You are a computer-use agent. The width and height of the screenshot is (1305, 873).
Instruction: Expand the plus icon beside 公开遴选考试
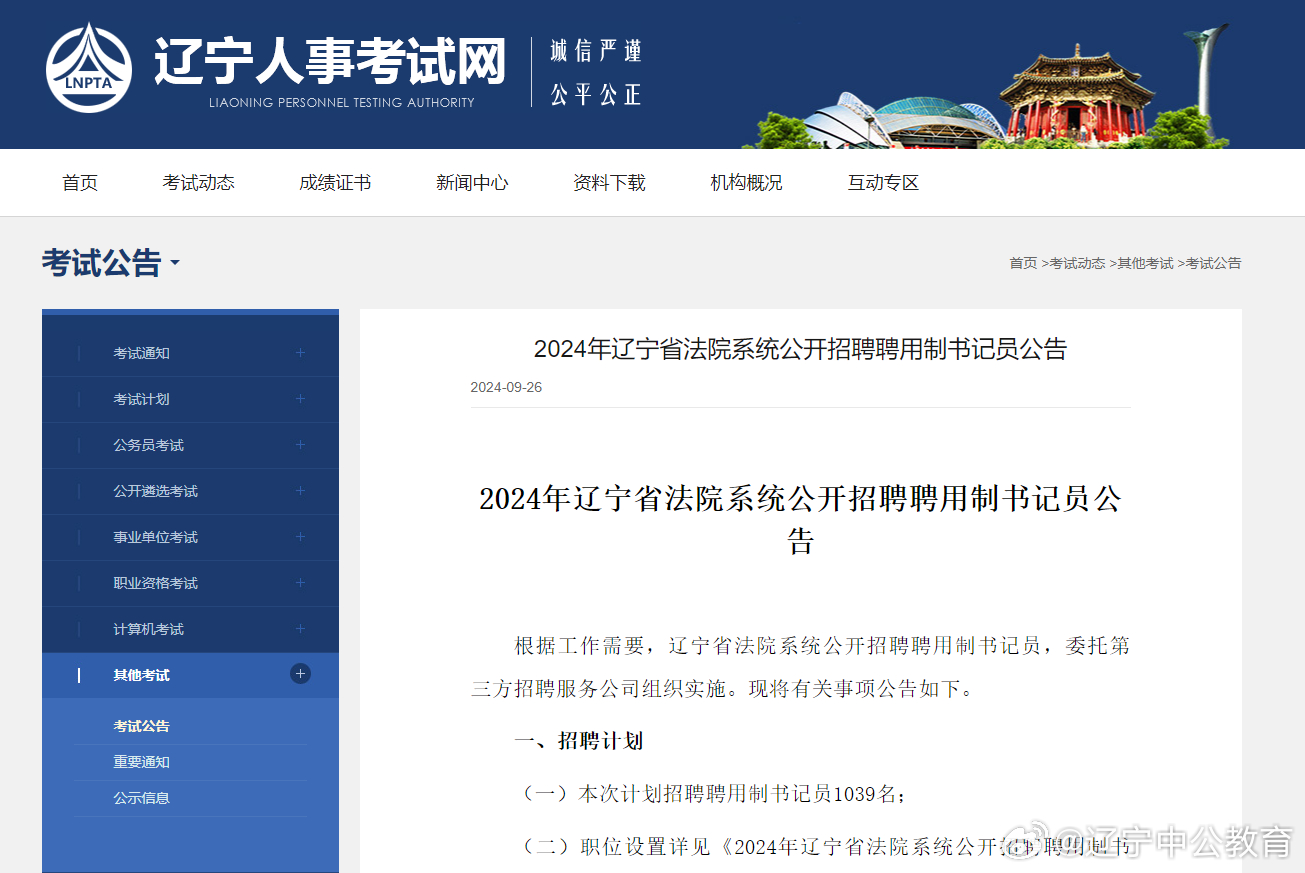(300, 491)
